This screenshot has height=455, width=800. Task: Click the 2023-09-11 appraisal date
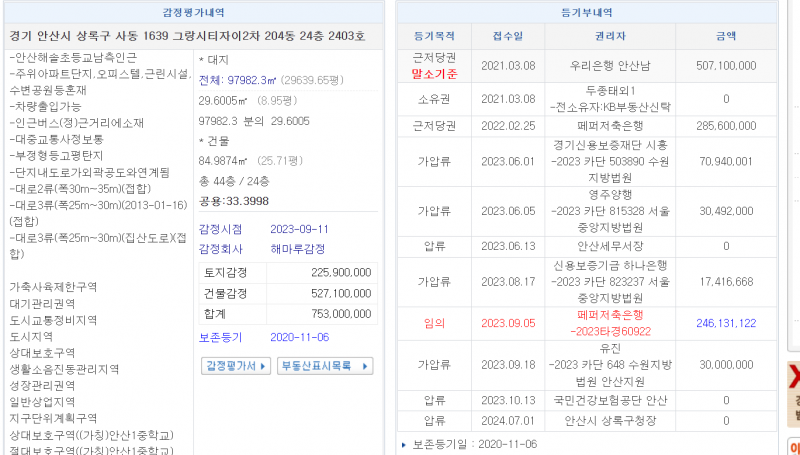(300, 229)
